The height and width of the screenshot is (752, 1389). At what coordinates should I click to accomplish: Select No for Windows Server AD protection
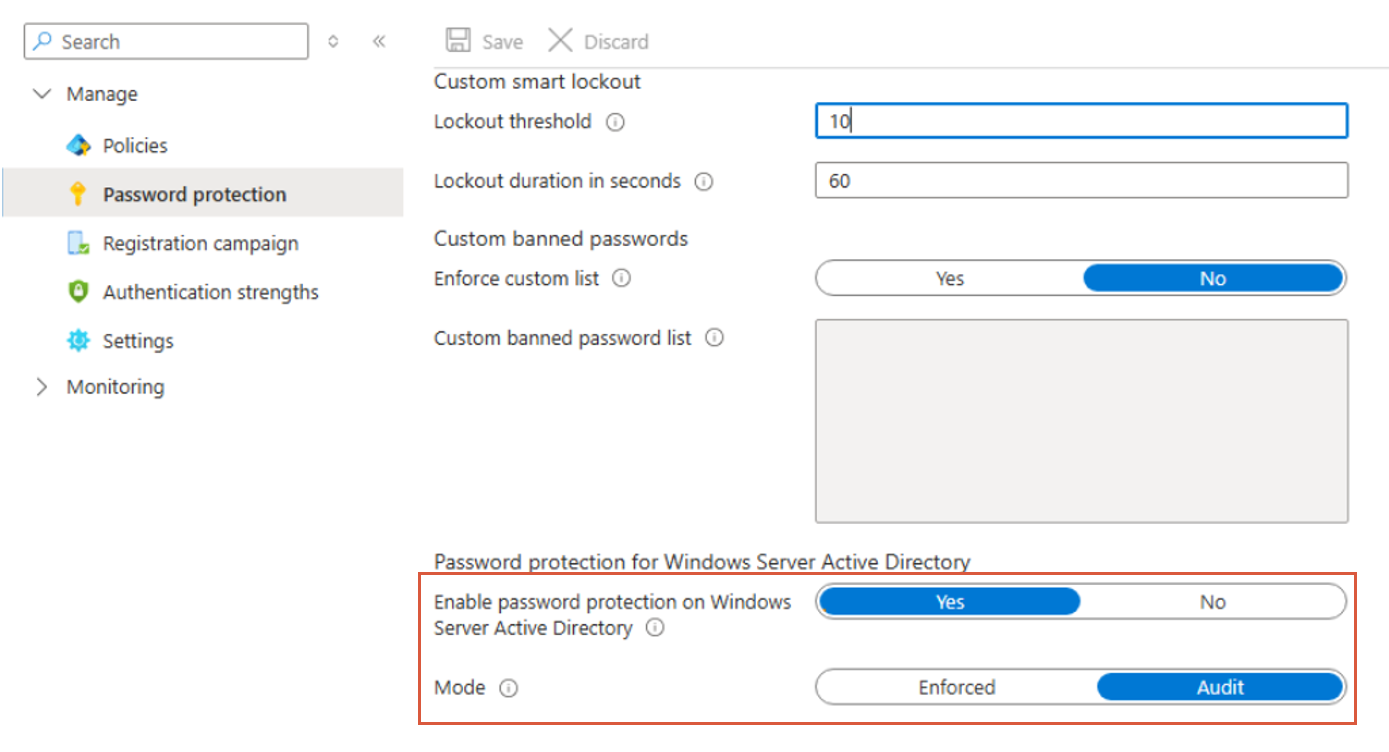pos(1213,602)
